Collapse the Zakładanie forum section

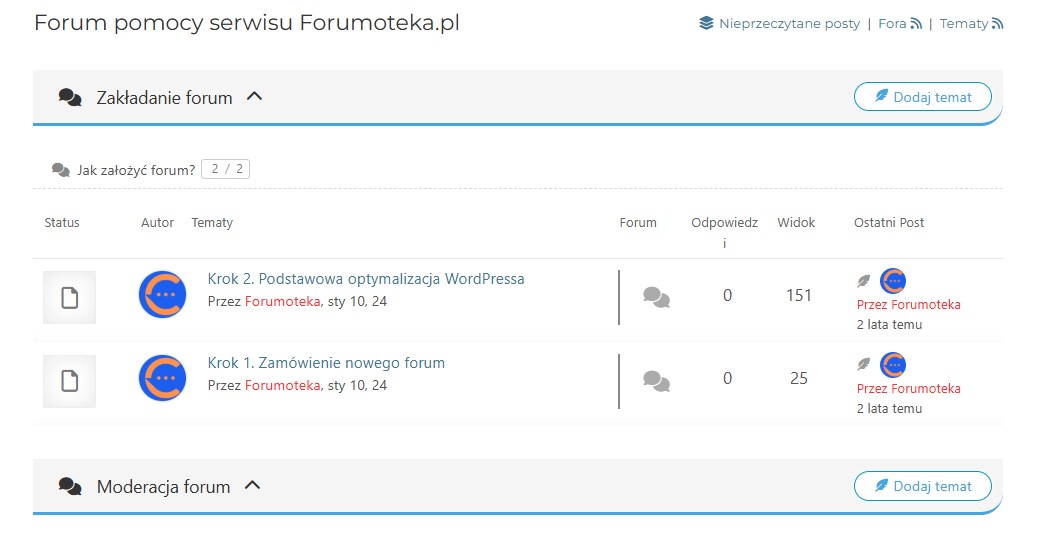pyautogui.click(x=254, y=97)
